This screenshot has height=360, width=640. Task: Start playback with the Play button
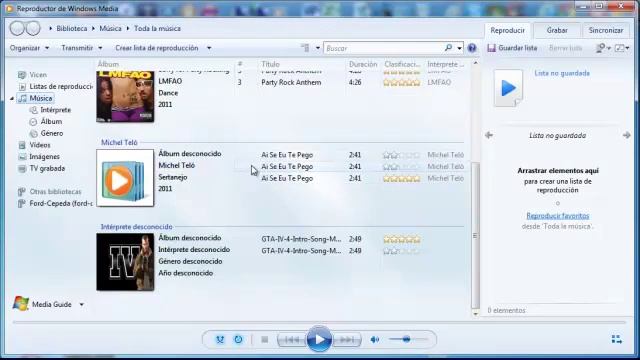pos(319,339)
